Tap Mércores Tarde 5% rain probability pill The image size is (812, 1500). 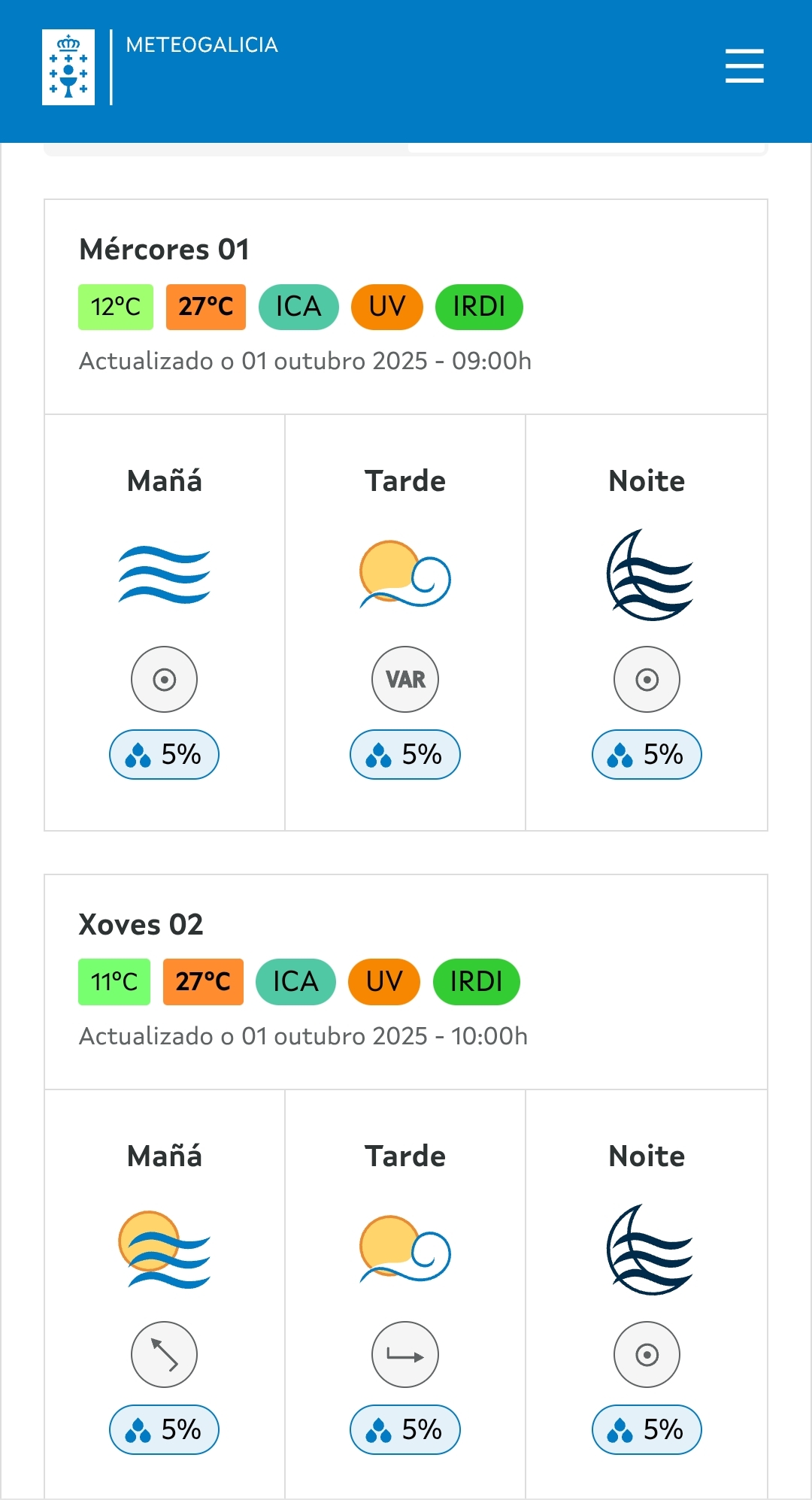[x=405, y=754]
